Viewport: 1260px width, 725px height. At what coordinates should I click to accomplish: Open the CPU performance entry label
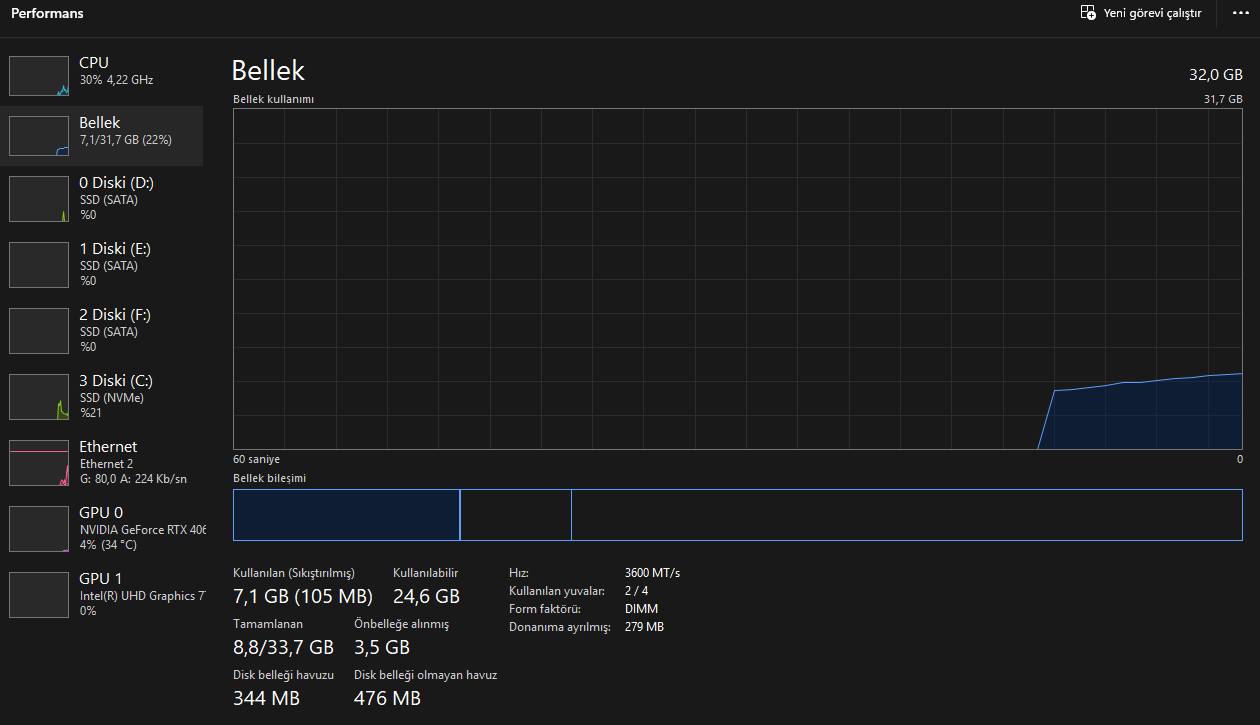[x=94, y=63]
